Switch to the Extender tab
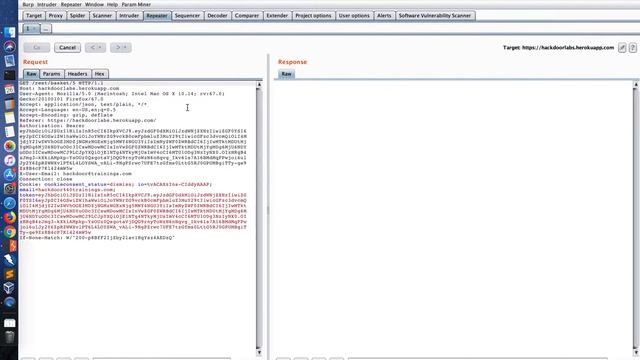640x360 pixels. click(277, 16)
